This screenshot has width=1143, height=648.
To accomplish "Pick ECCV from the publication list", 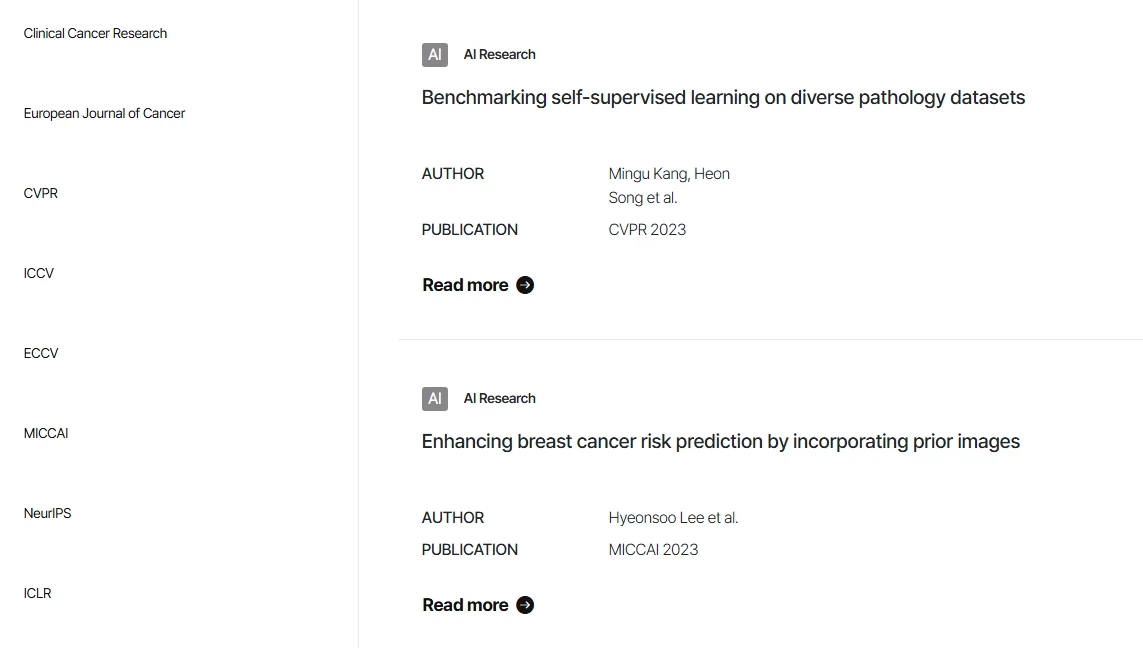I will click(x=41, y=353).
